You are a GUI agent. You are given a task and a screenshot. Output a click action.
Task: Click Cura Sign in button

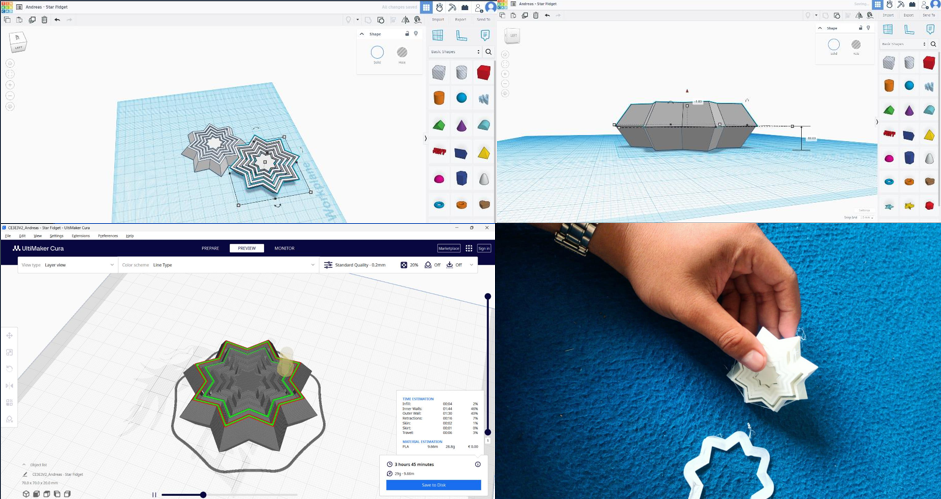click(484, 248)
